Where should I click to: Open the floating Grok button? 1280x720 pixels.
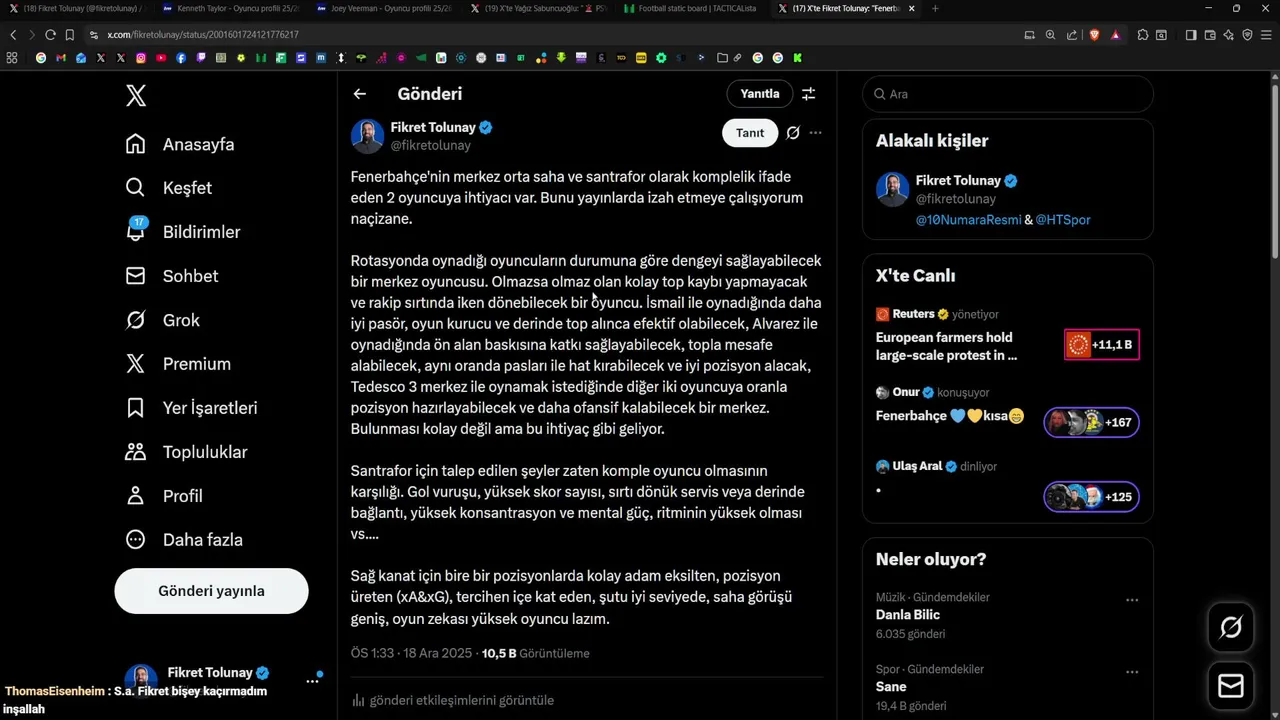point(1231,627)
